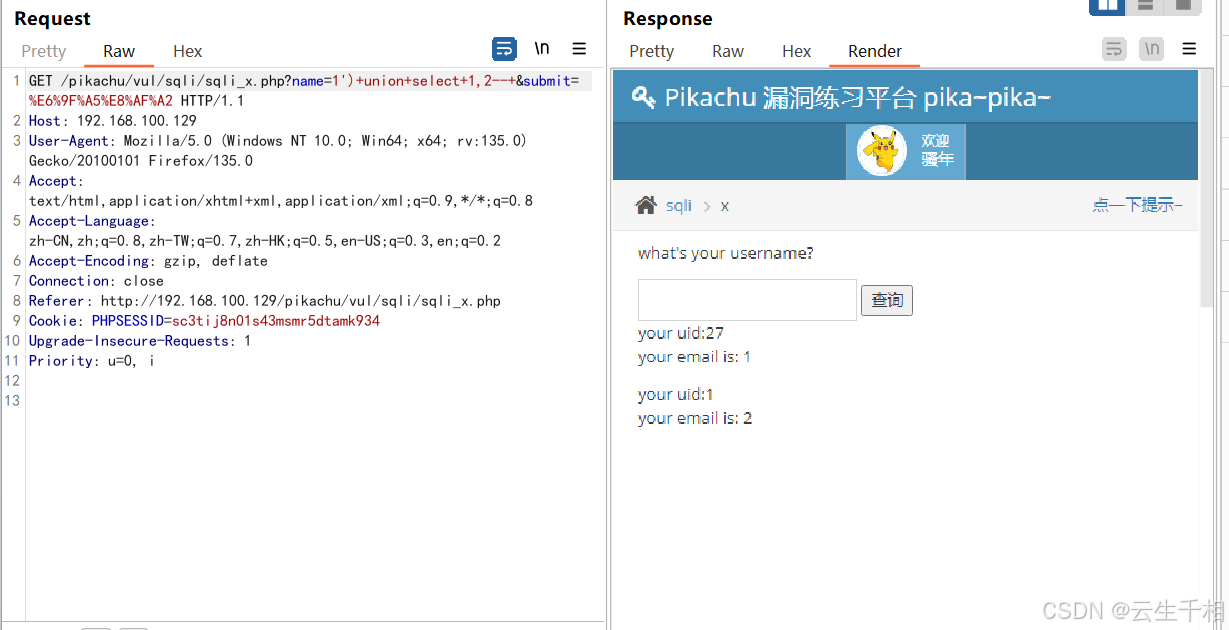Toggle \n display in Response panel
1229x630 pixels.
(x=1151, y=49)
